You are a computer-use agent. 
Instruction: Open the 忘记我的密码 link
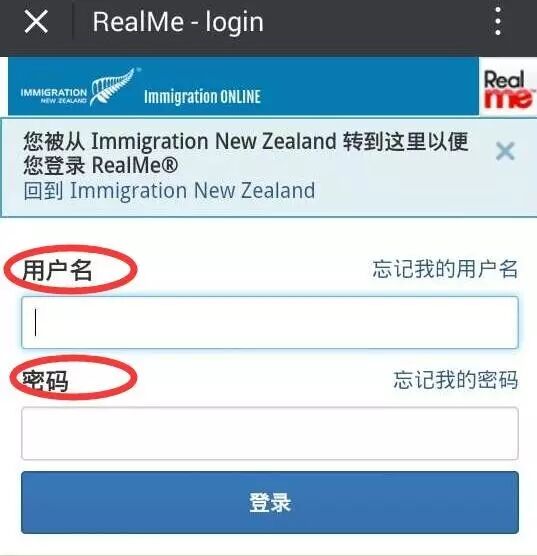click(456, 380)
